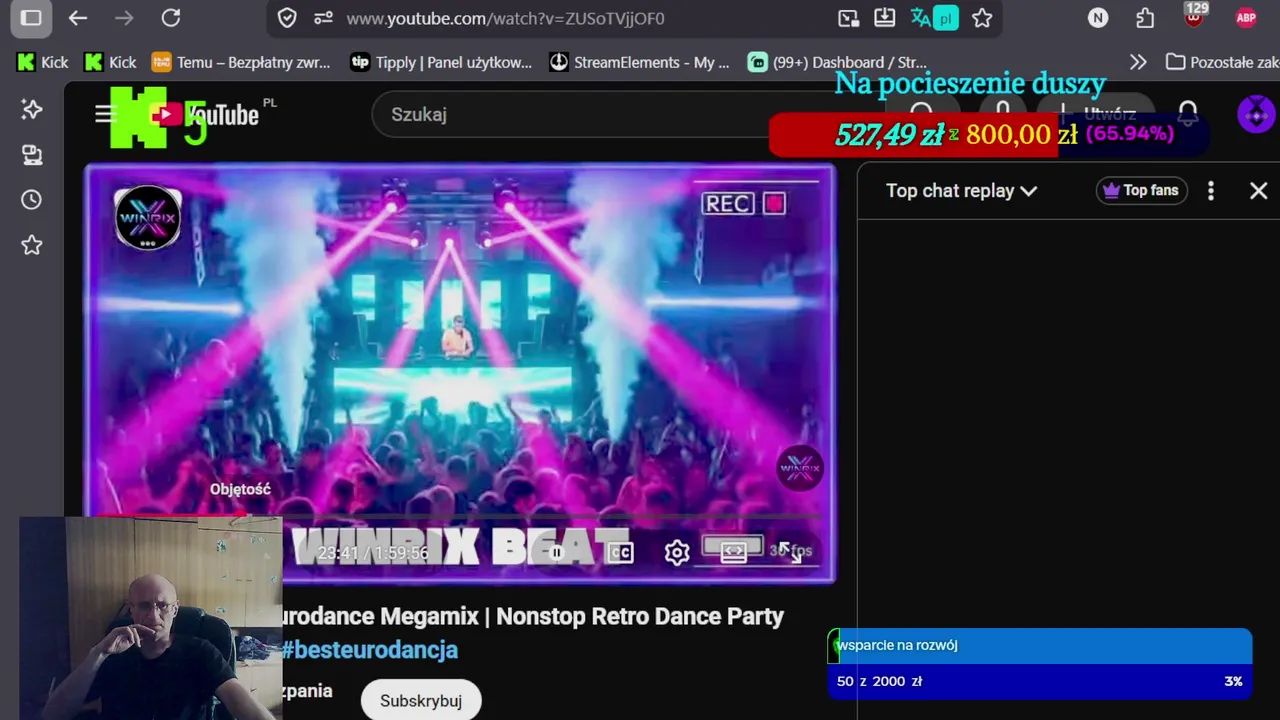Open the YouTube hamburger guide menu
Viewport: 1280px width, 720px height.
pos(103,114)
